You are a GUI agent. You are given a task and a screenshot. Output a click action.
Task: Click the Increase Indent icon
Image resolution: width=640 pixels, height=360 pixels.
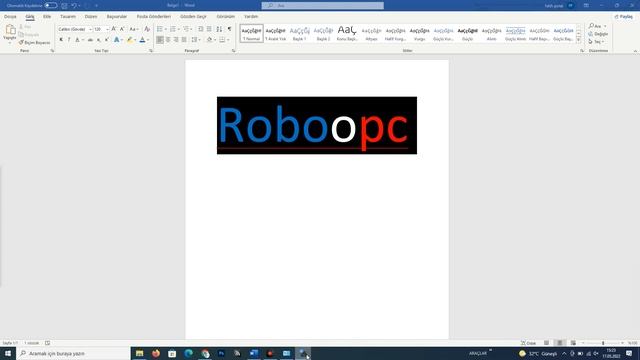[x=209, y=29]
